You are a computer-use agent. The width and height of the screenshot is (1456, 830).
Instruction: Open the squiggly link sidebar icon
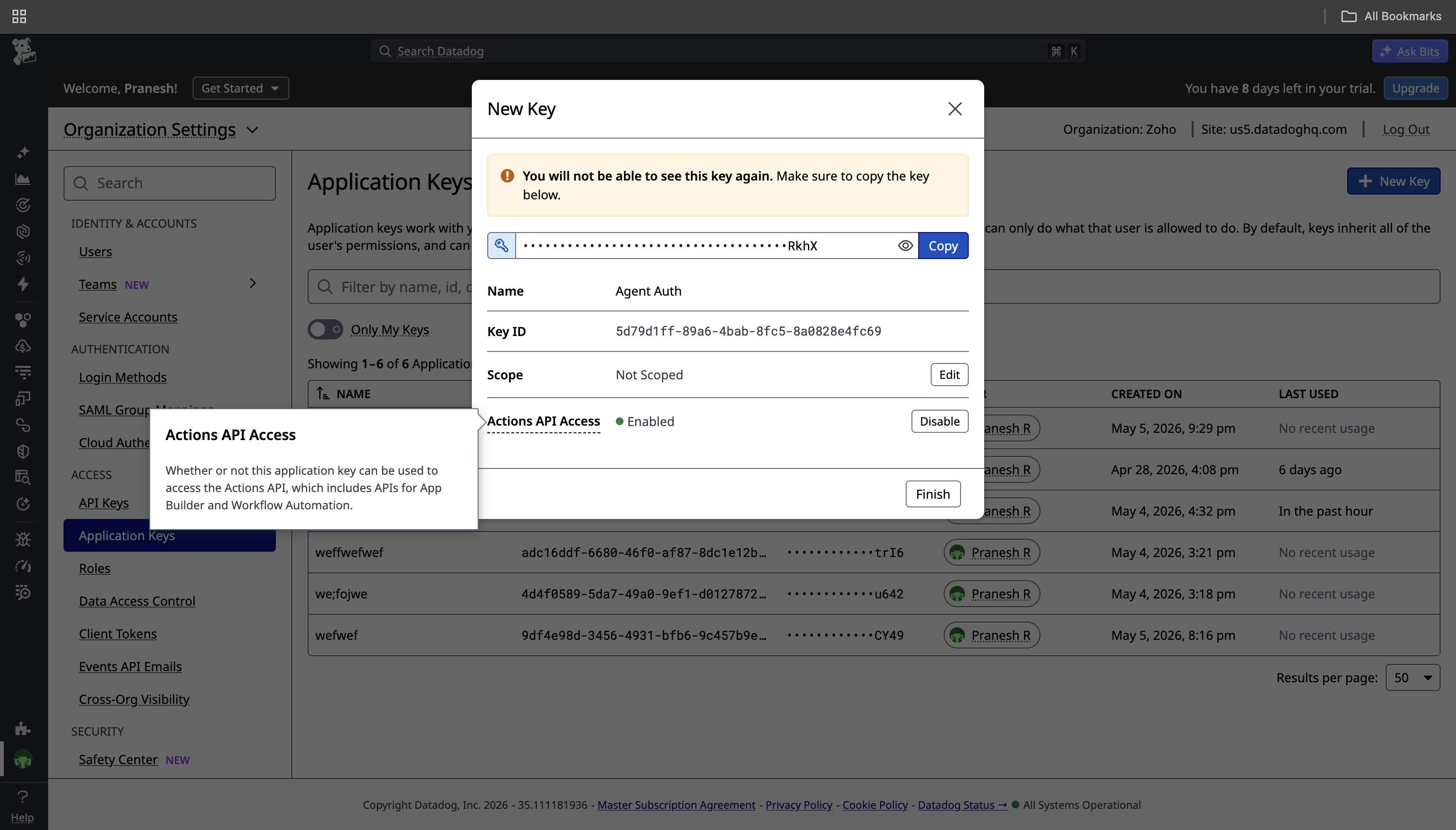point(23,425)
